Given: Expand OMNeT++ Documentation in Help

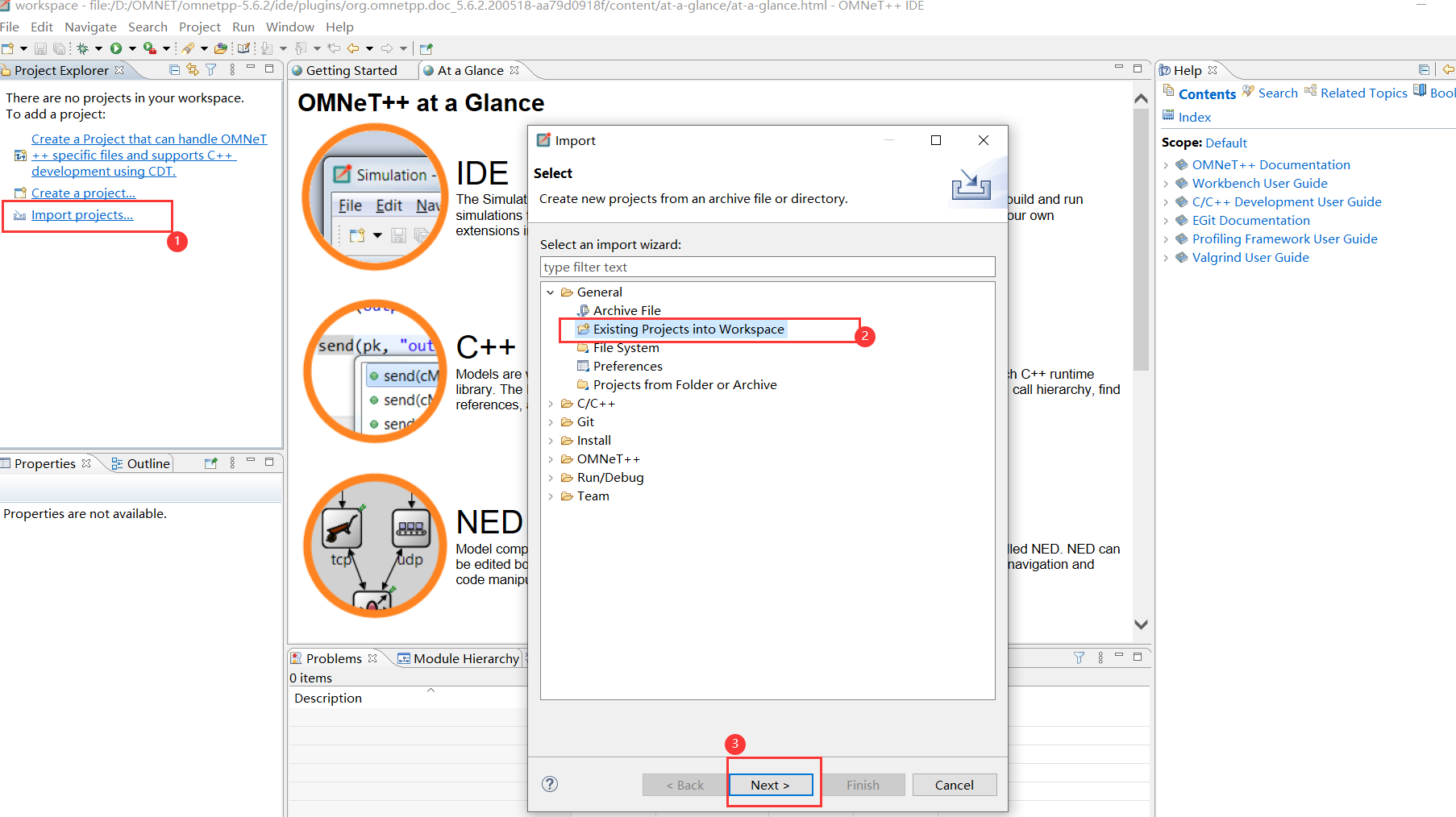Looking at the screenshot, I should 1167,164.
